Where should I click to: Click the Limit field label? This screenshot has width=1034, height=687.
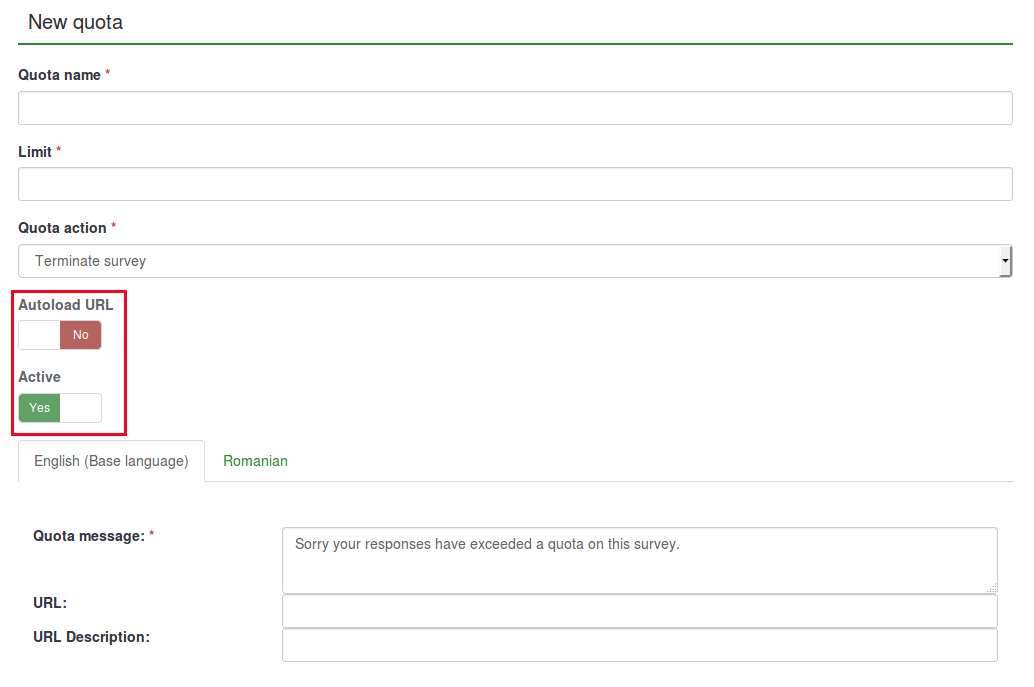(35, 151)
